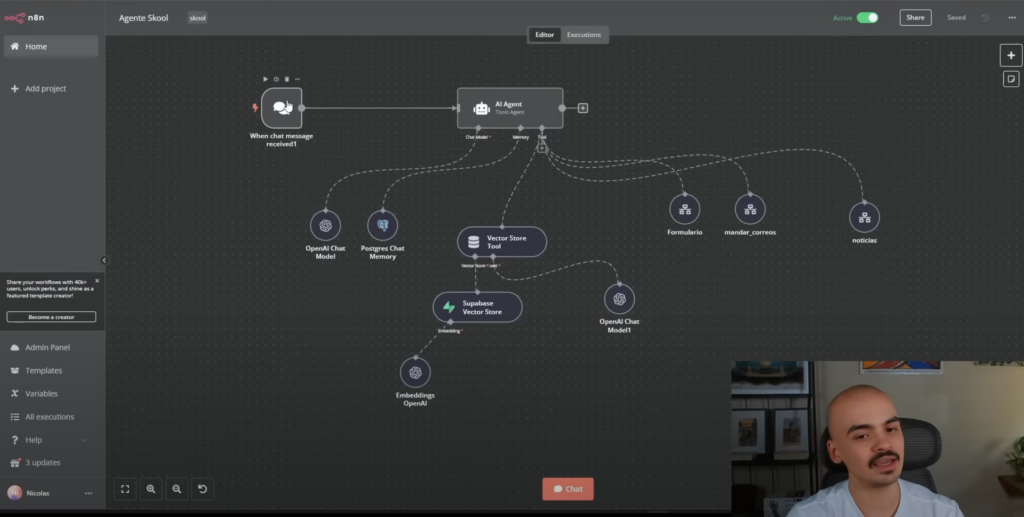Screen dimensions: 1024x517
Task: Select the Postgres Chat Memory node
Action: pos(382,225)
